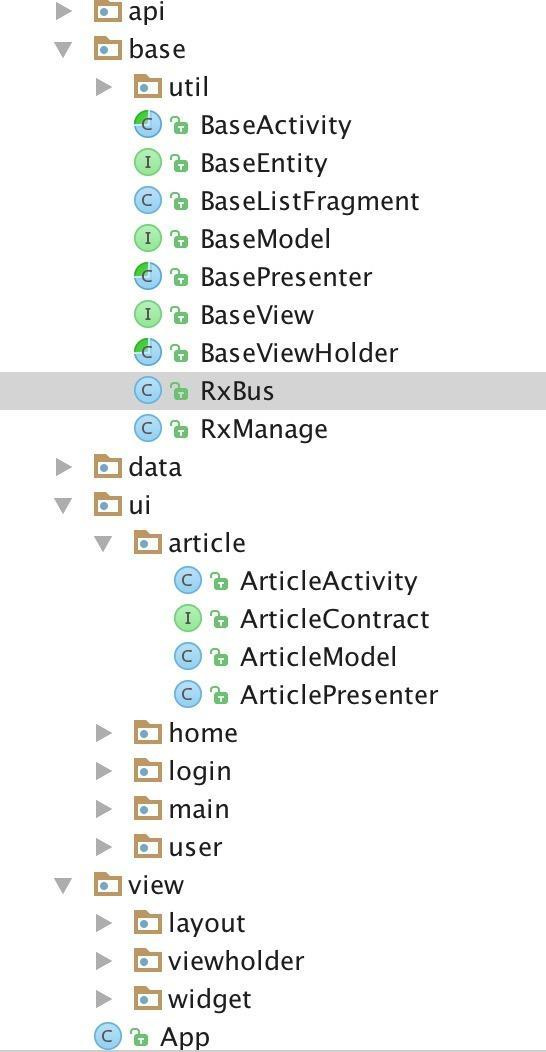Expand the widget package arrow

click(104, 999)
